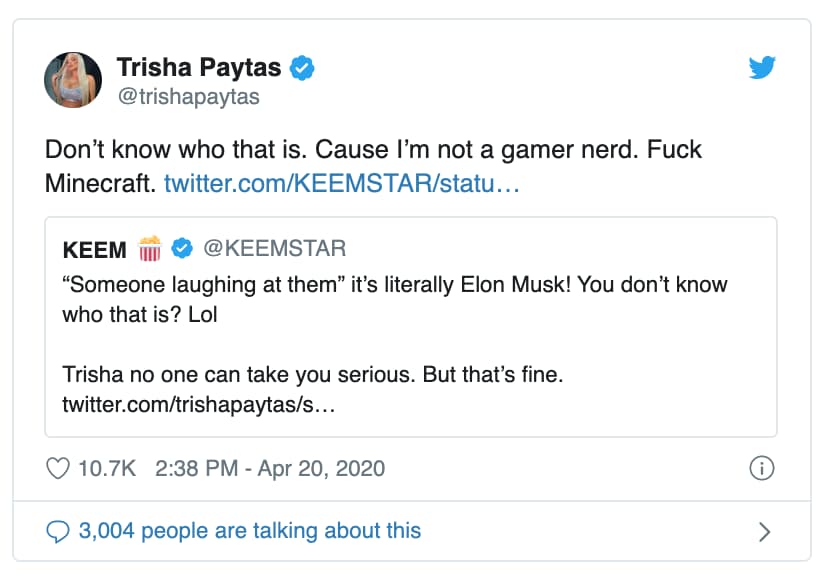Click the Twitter info circle icon
The image size is (830, 582).
coord(760,469)
